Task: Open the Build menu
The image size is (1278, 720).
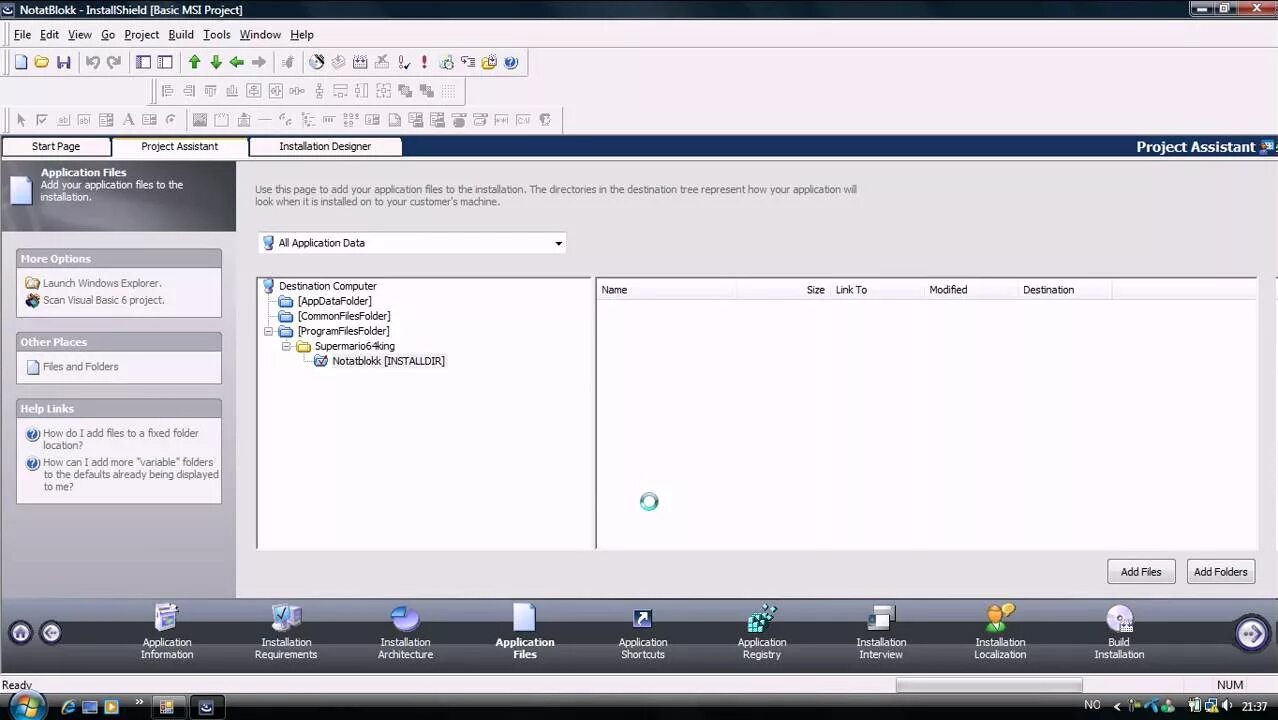Action: click(x=181, y=34)
